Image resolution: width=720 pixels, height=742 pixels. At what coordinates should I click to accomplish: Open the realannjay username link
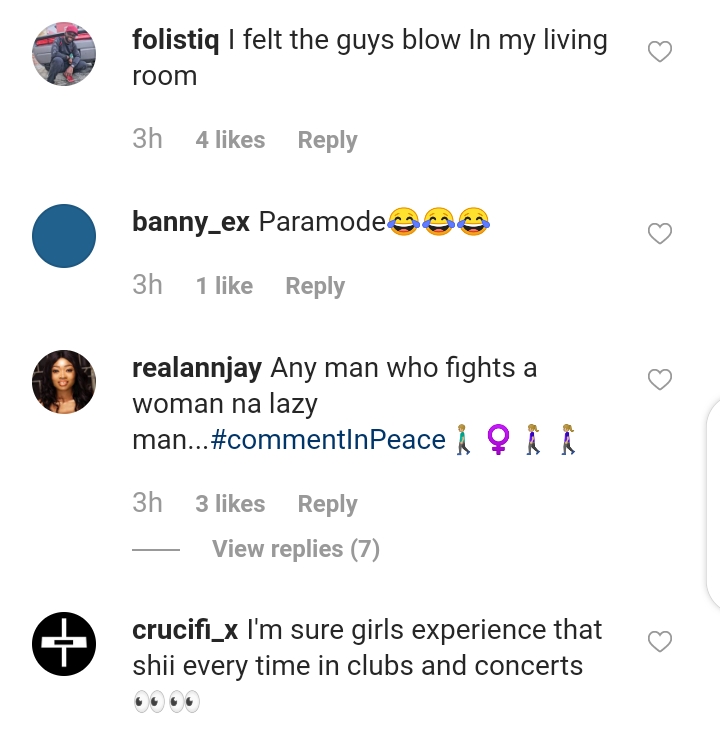click(197, 368)
